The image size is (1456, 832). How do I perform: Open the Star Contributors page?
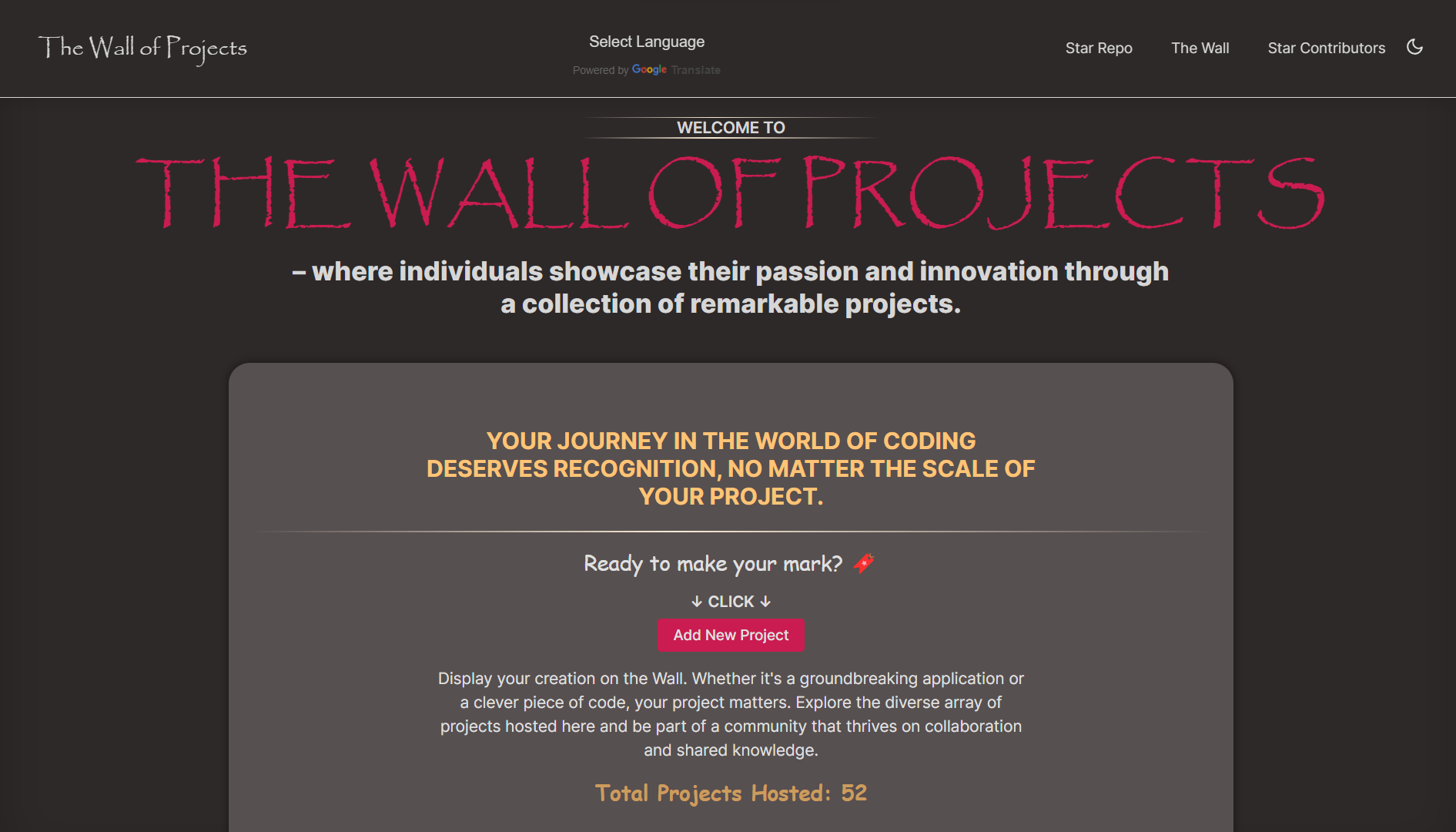coord(1326,48)
